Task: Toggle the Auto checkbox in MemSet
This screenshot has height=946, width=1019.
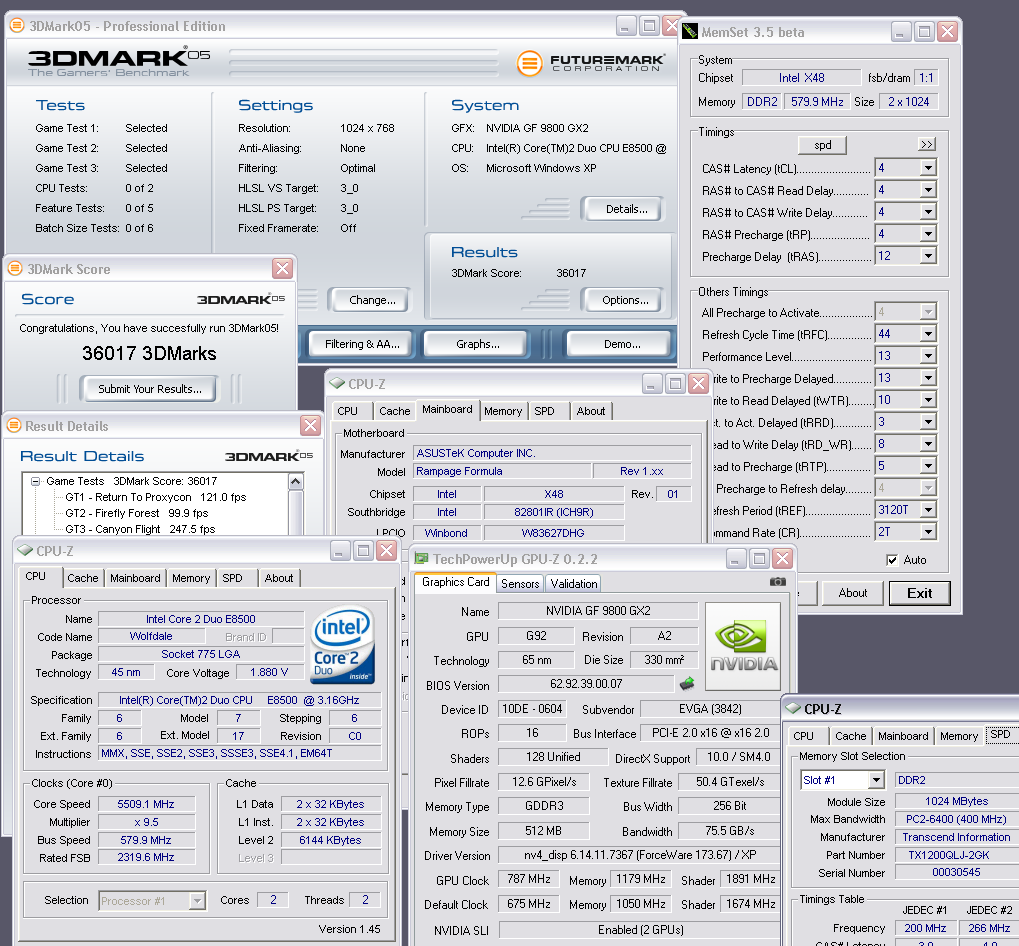Action: 892,559
